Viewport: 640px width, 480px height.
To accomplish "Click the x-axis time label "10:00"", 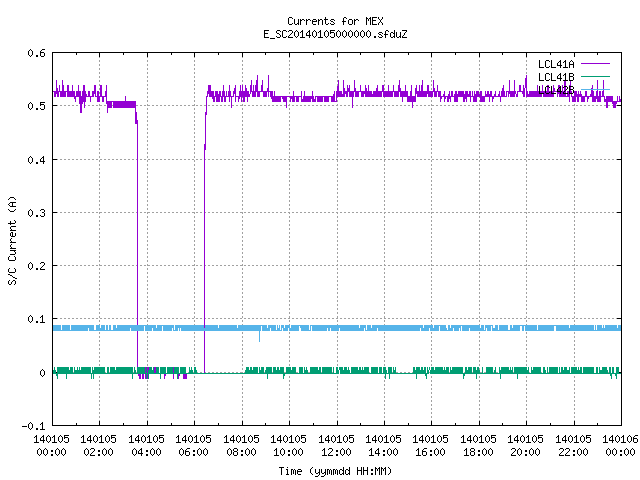I will (288, 452).
